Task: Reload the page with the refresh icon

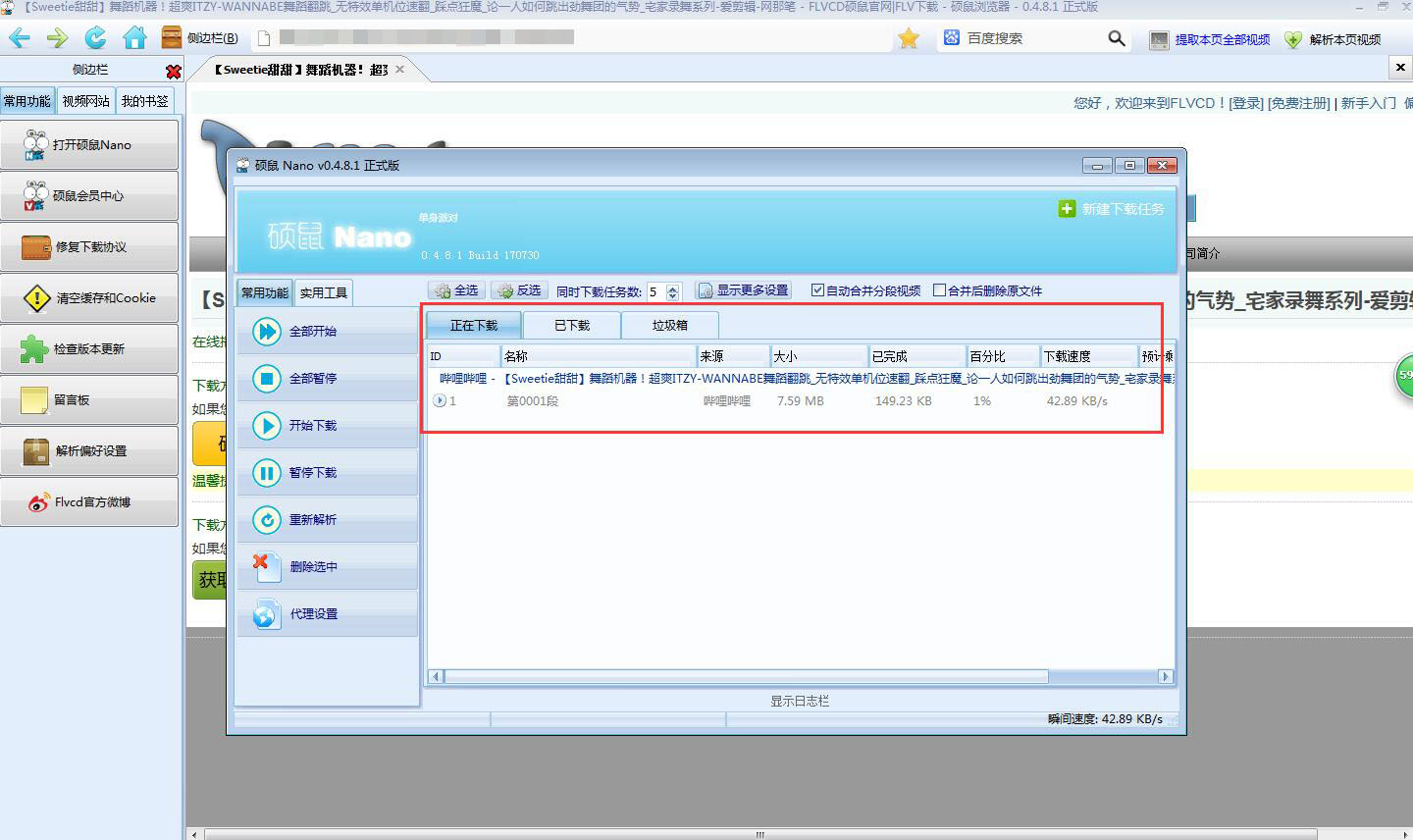Action: click(x=95, y=38)
